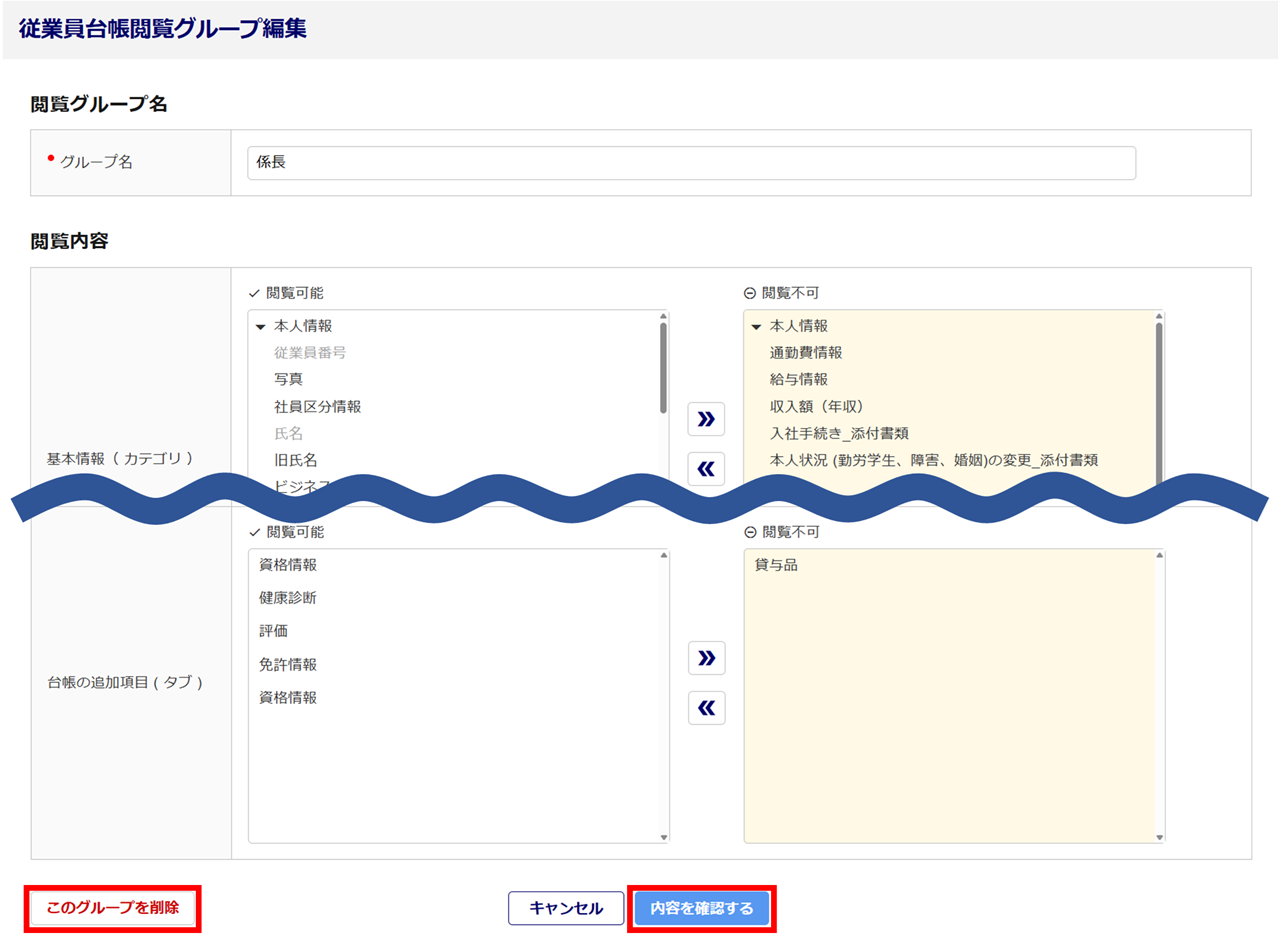Click the このグループを削除 button
Image resolution: width=1281 pixels, height=949 pixels.
click(113, 908)
